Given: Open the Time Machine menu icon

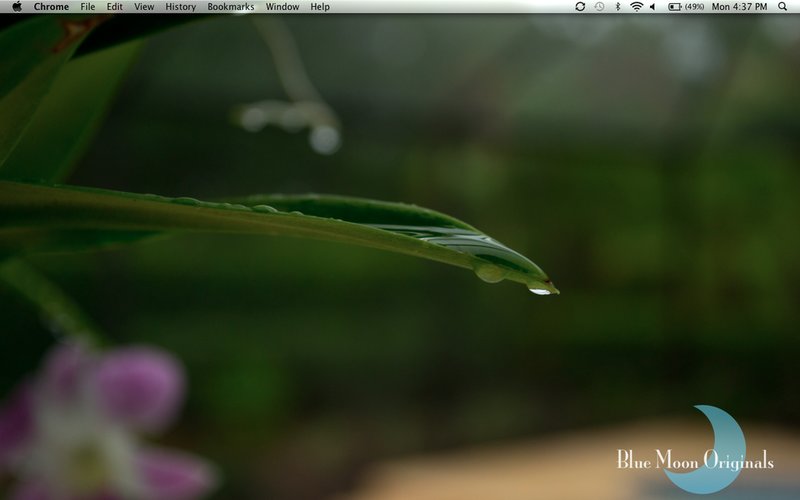Looking at the screenshot, I should point(599,7).
